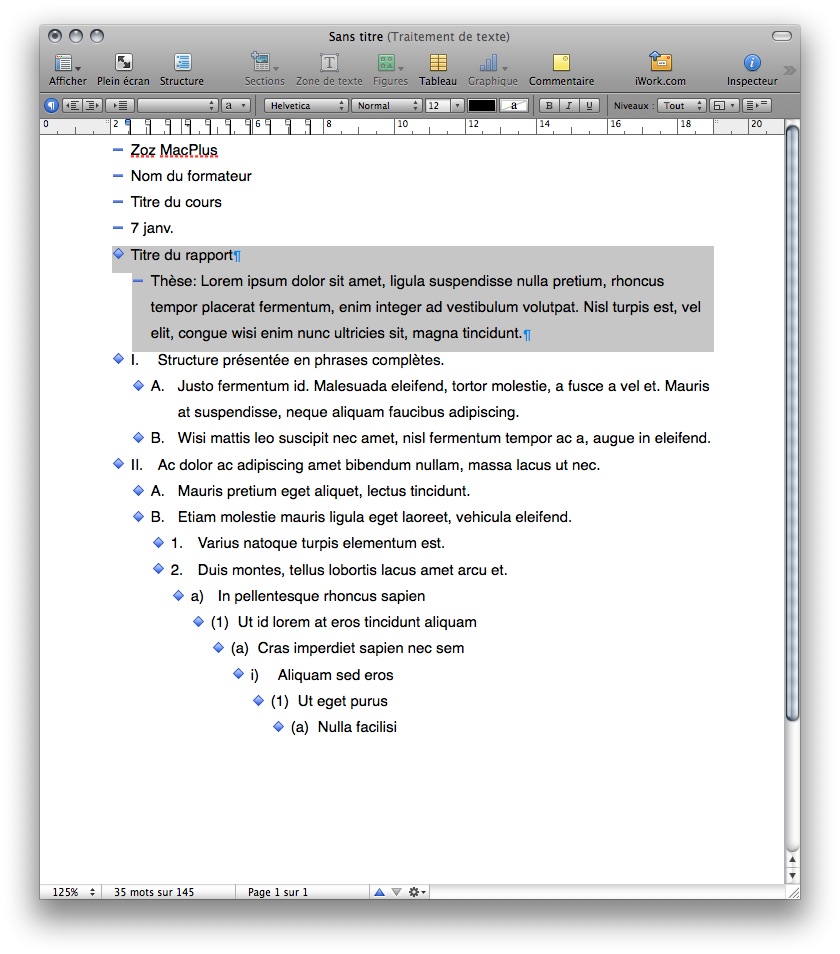Insert a Zone de texte text box

pos(329,62)
